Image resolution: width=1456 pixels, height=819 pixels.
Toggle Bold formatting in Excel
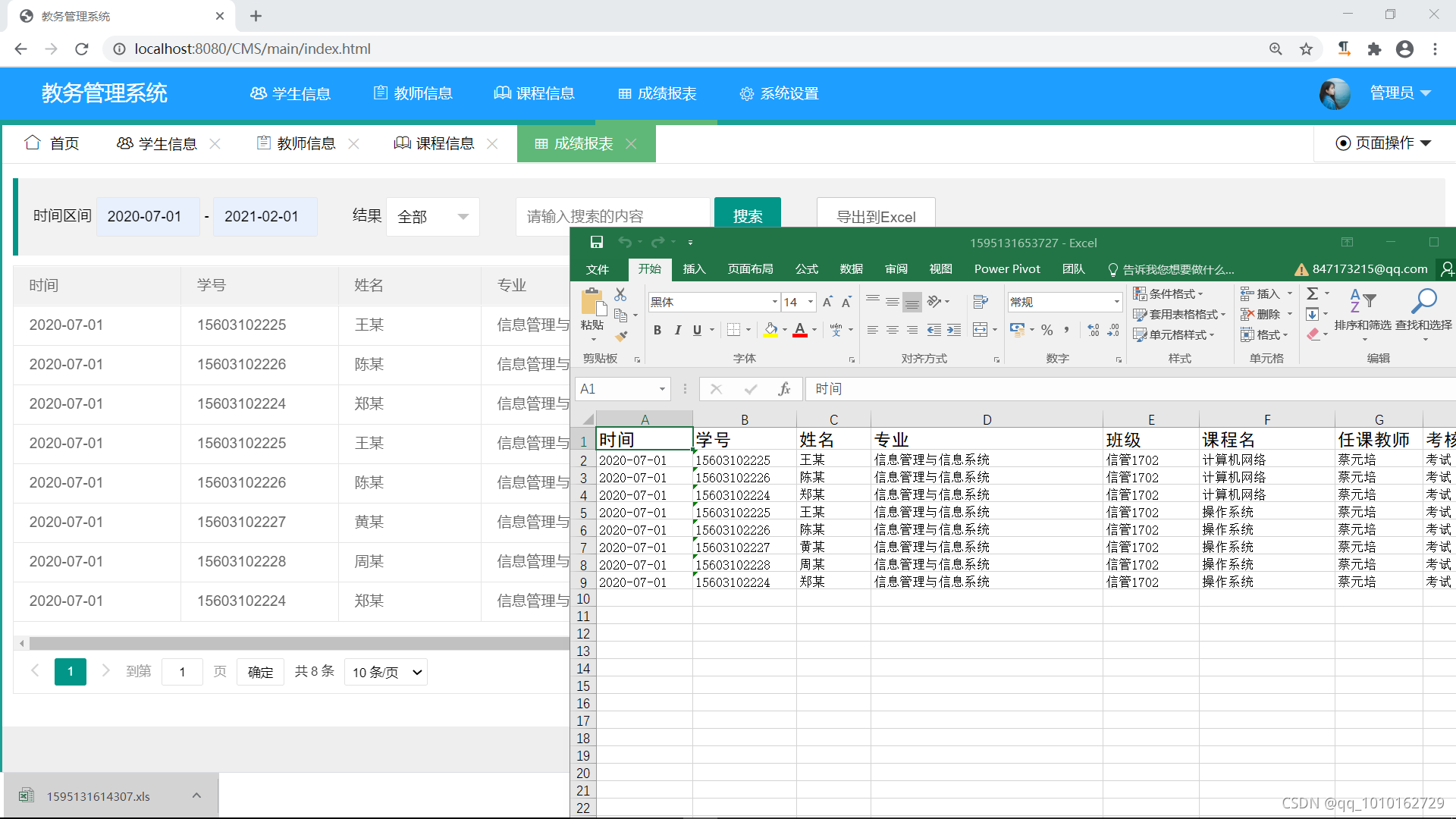coord(657,330)
